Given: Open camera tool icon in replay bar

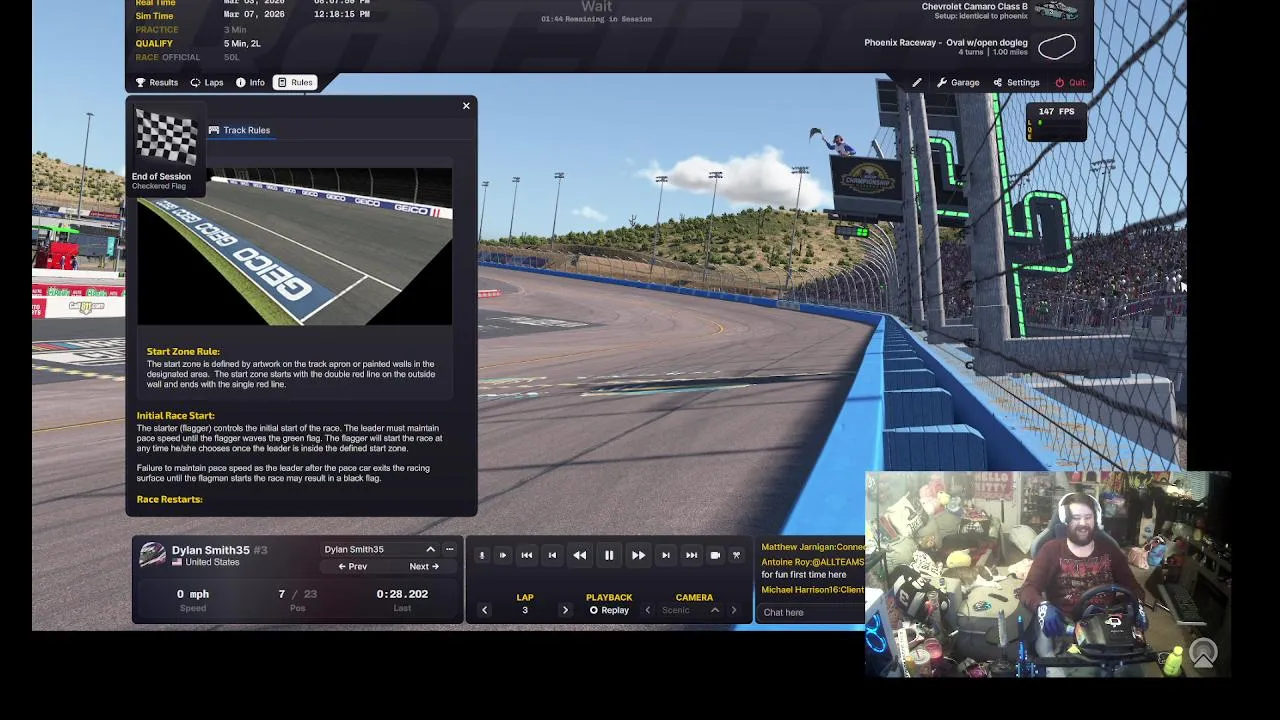Looking at the screenshot, I should click(737, 555).
